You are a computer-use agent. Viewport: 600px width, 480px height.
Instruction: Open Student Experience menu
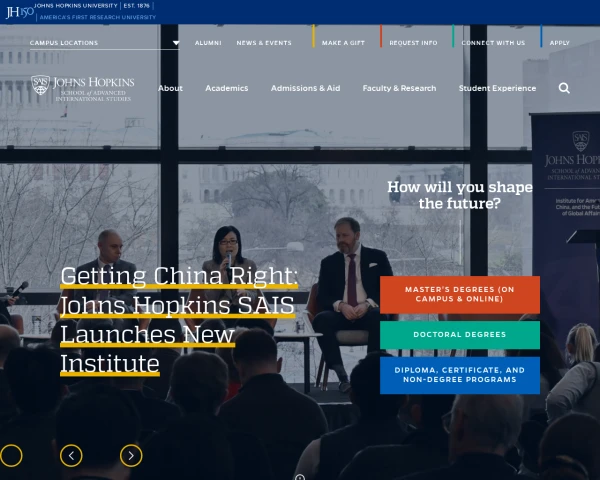click(x=497, y=88)
